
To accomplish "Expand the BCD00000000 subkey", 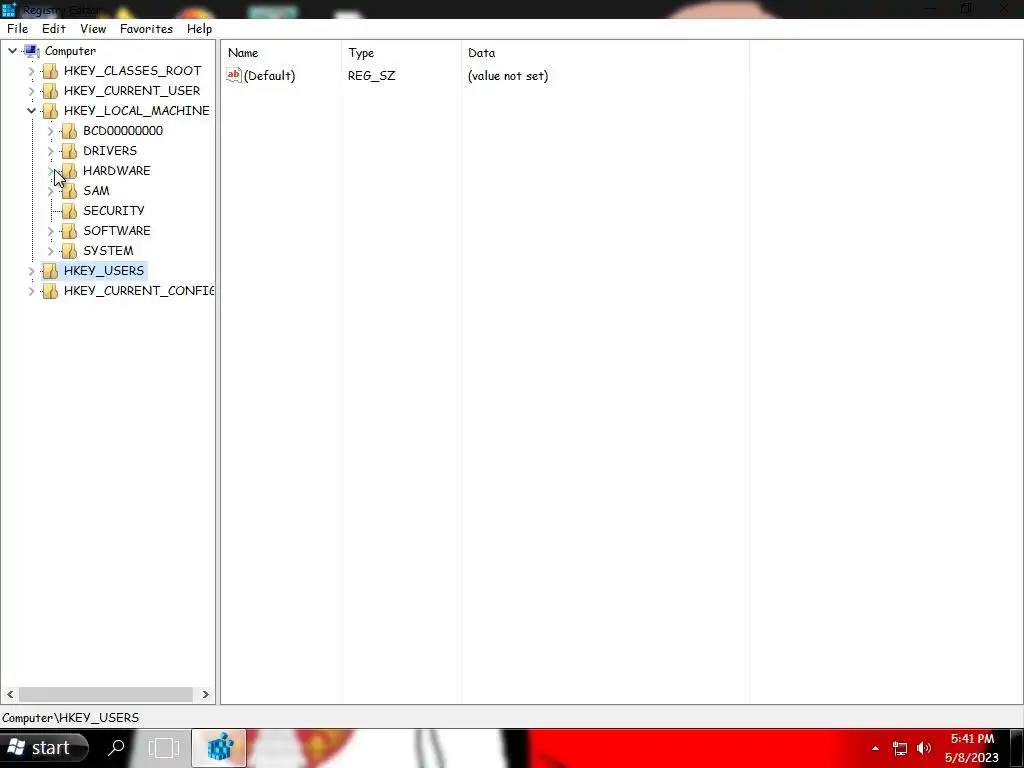I will 50,131.
